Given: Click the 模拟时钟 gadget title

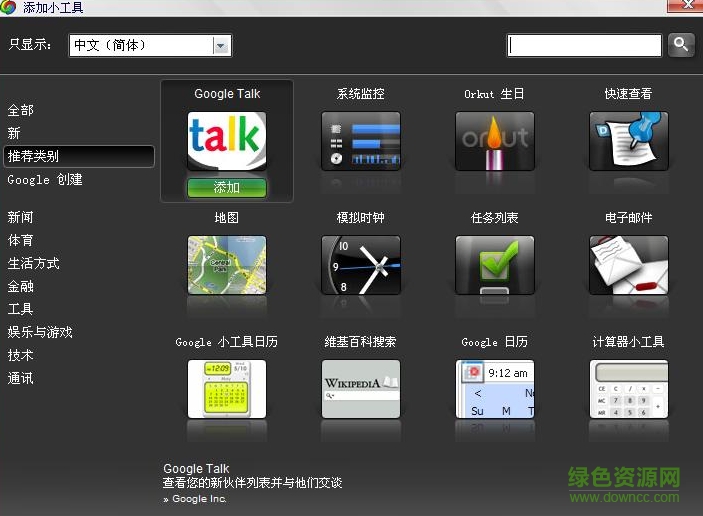Looking at the screenshot, I should (x=360, y=218).
